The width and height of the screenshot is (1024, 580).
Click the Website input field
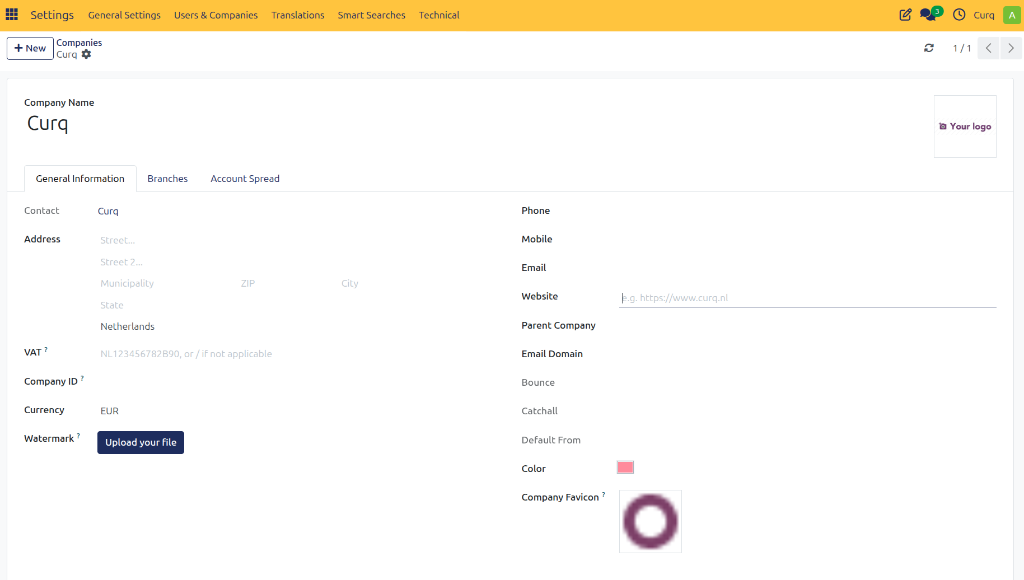click(807, 298)
